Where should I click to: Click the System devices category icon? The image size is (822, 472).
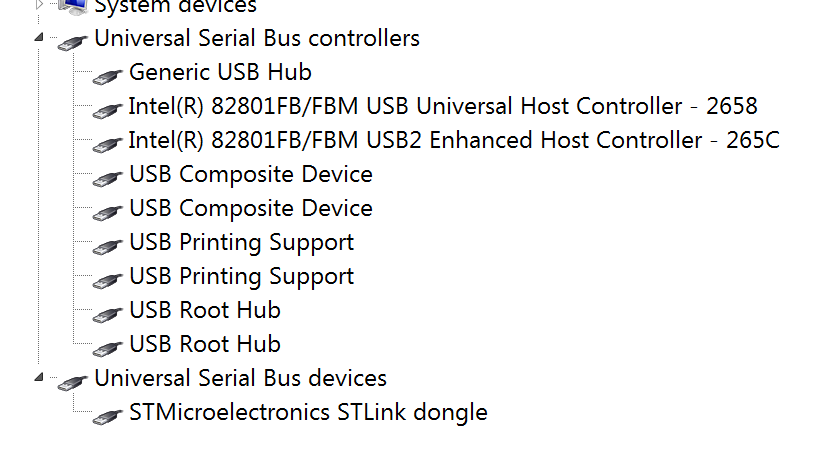coord(72,6)
